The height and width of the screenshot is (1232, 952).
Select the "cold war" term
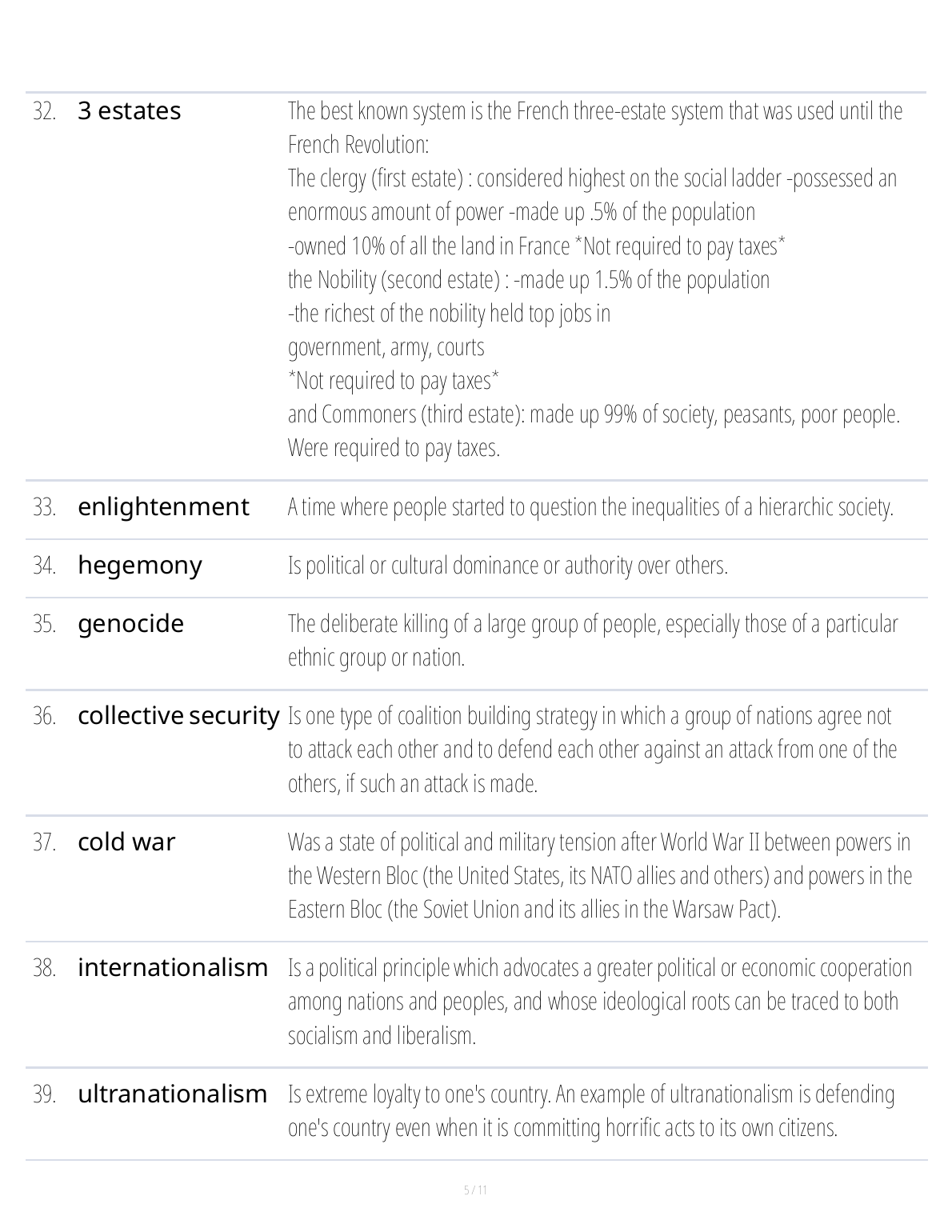(x=126, y=842)
